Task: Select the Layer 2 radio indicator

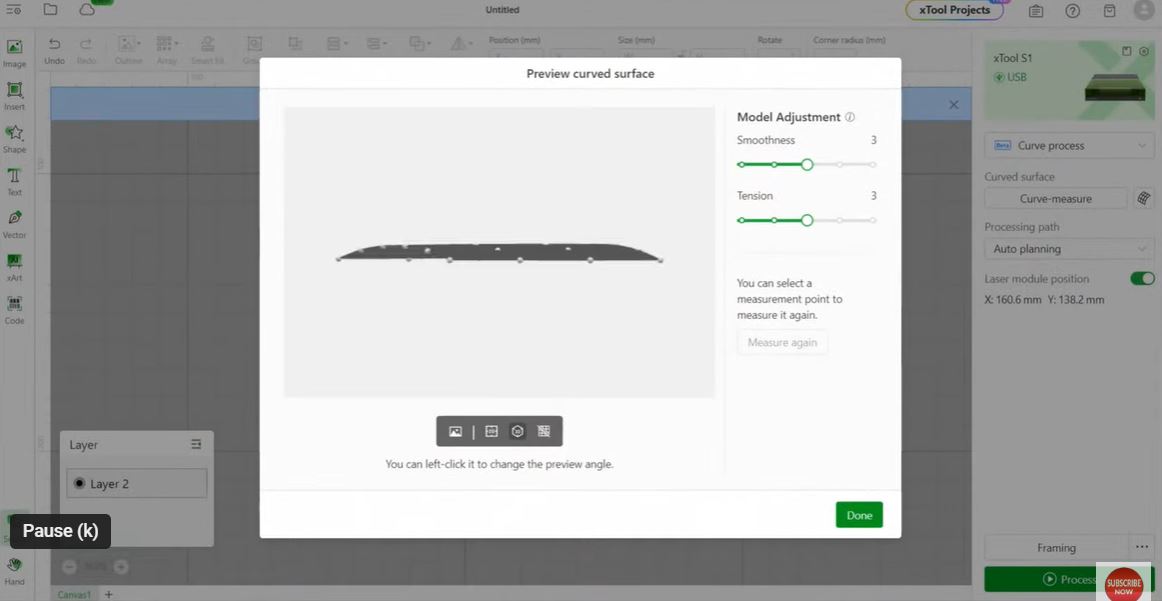Action: tap(79, 483)
